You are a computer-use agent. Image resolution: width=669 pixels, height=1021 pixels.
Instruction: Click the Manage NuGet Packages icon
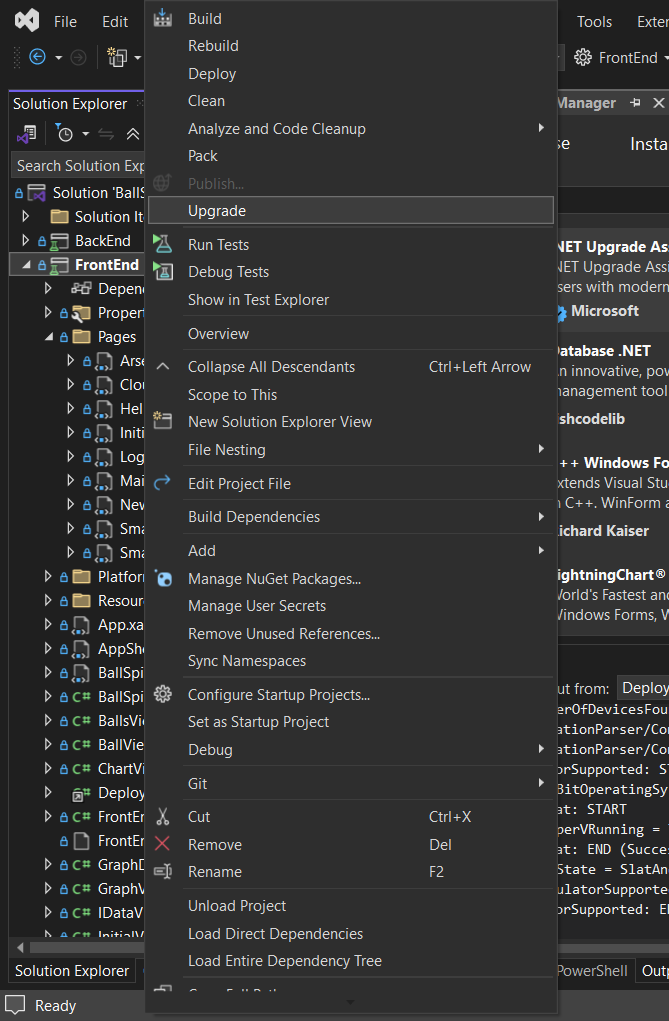pyautogui.click(x=163, y=578)
